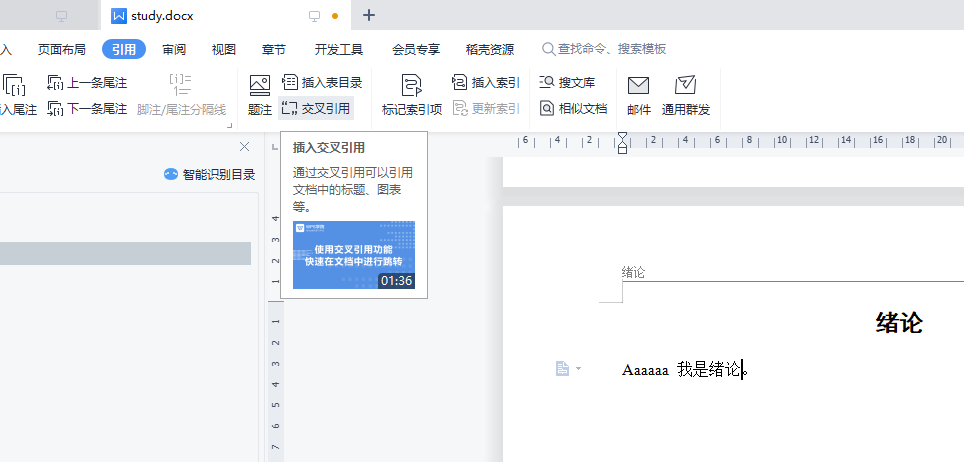Close the navigation pane with X
This screenshot has height=462, width=964.
click(x=245, y=146)
